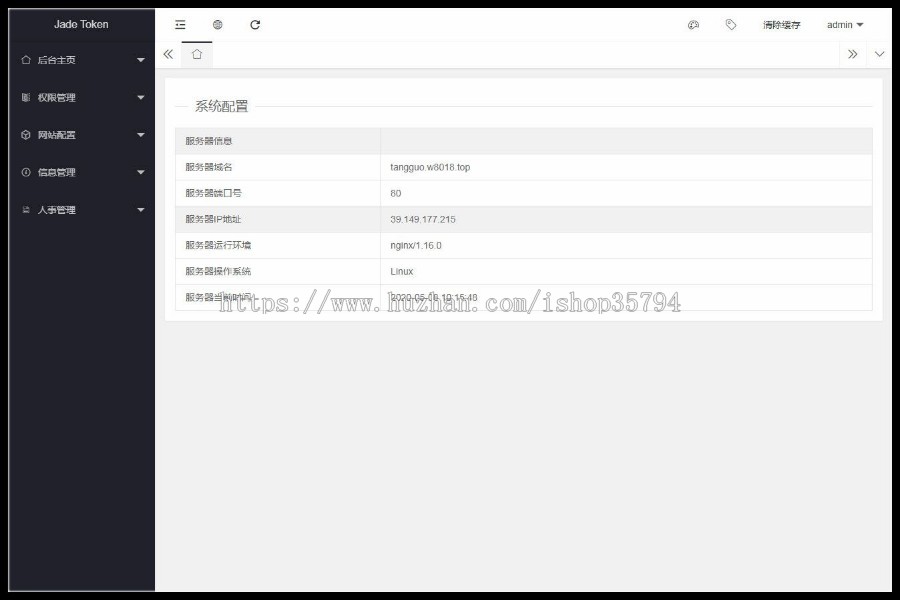Expand the 网站配置 menu
This screenshot has width=900, height=600.
(x=140, y=135)
